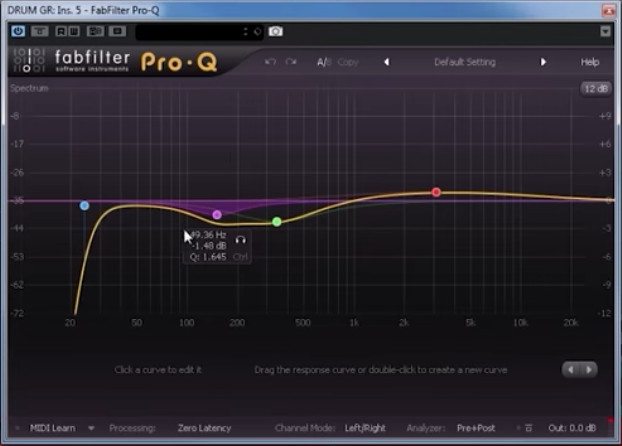Screen dimensions: 622x446
Task: Click the 49.36 Hz frequency value
Action: tap(208, 235)
